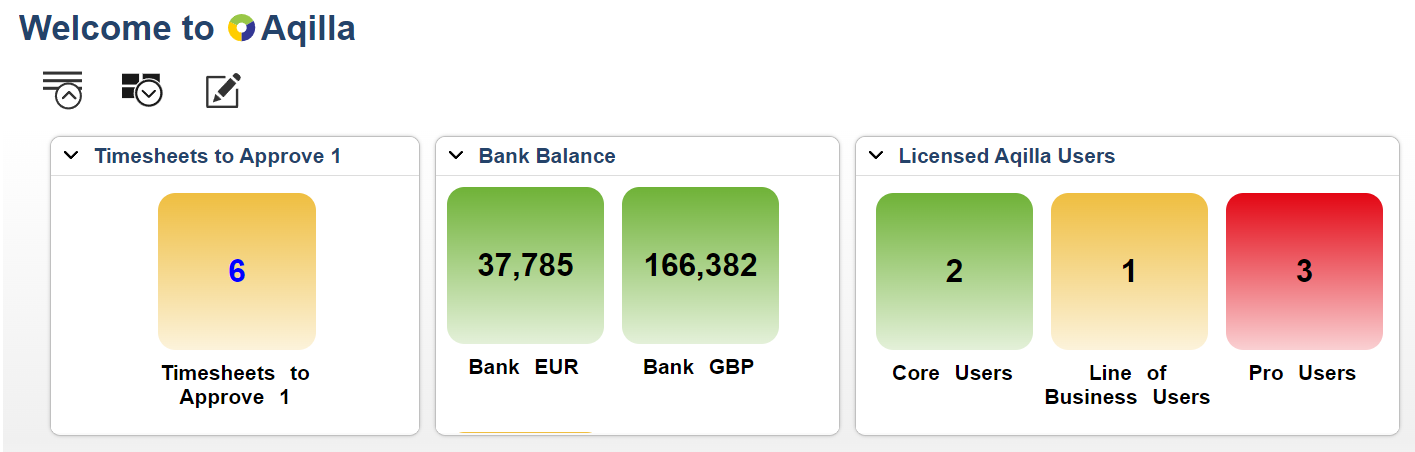Open the edit dashboard pencil icon

[x=223, y=90]
